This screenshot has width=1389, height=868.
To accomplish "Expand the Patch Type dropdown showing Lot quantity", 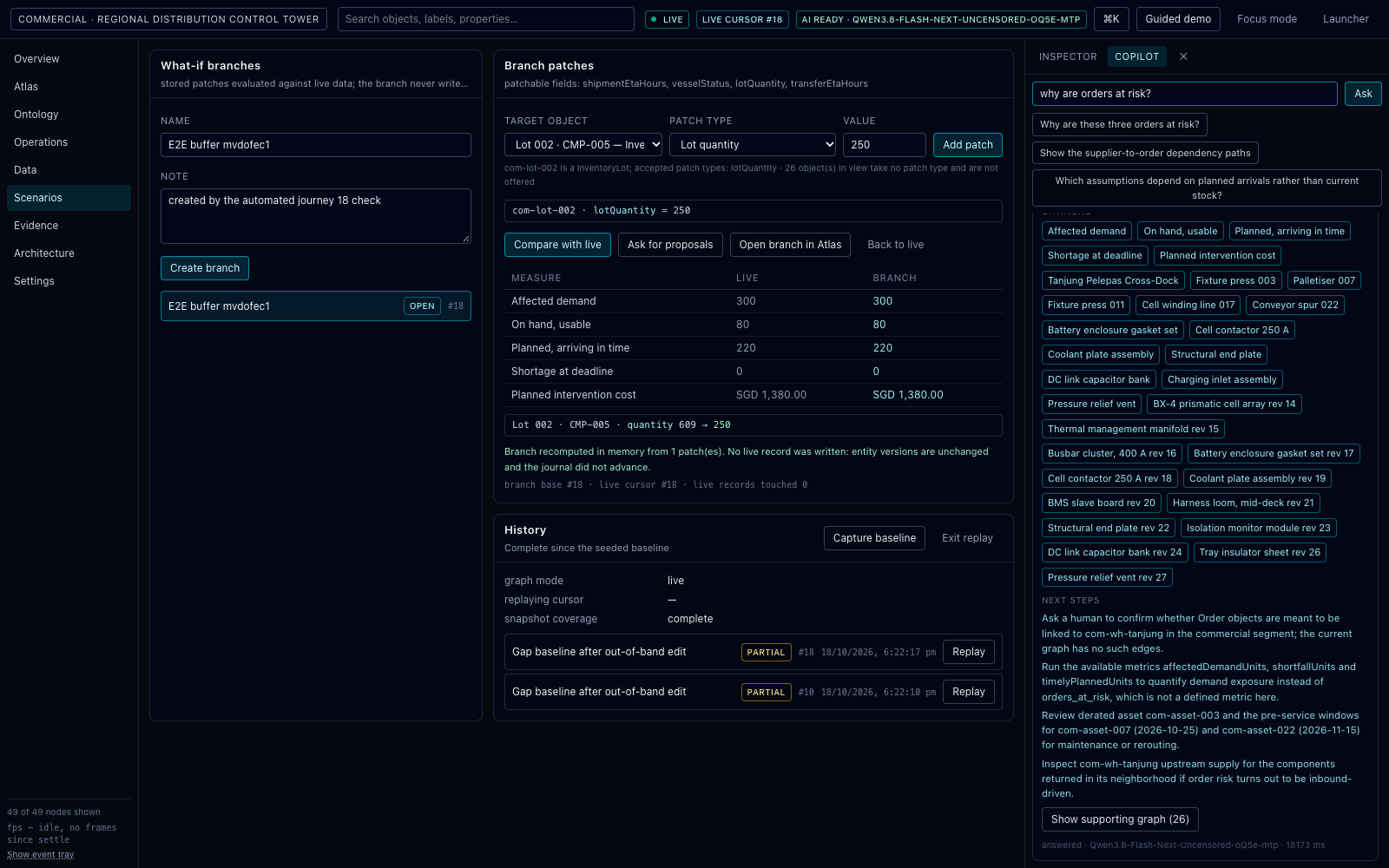I will coord(753,145).
